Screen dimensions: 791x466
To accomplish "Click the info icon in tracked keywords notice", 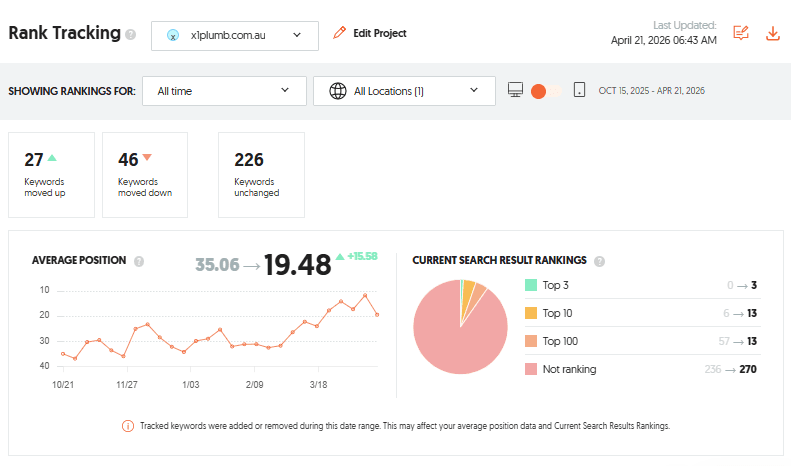I will coord(128,426).
